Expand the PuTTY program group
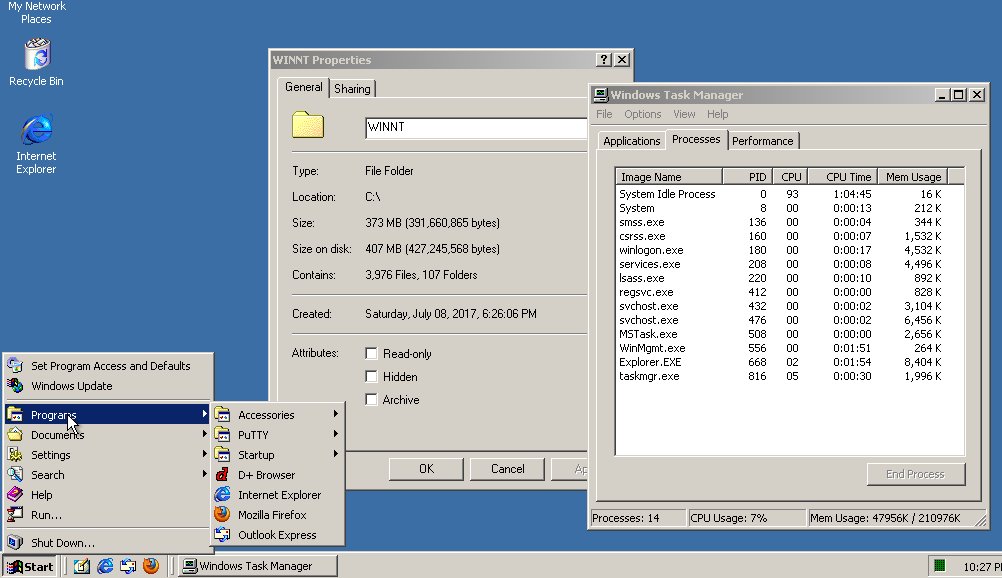Image resolution: width=1002 pixels, height=578 pixels. [278, 435]
